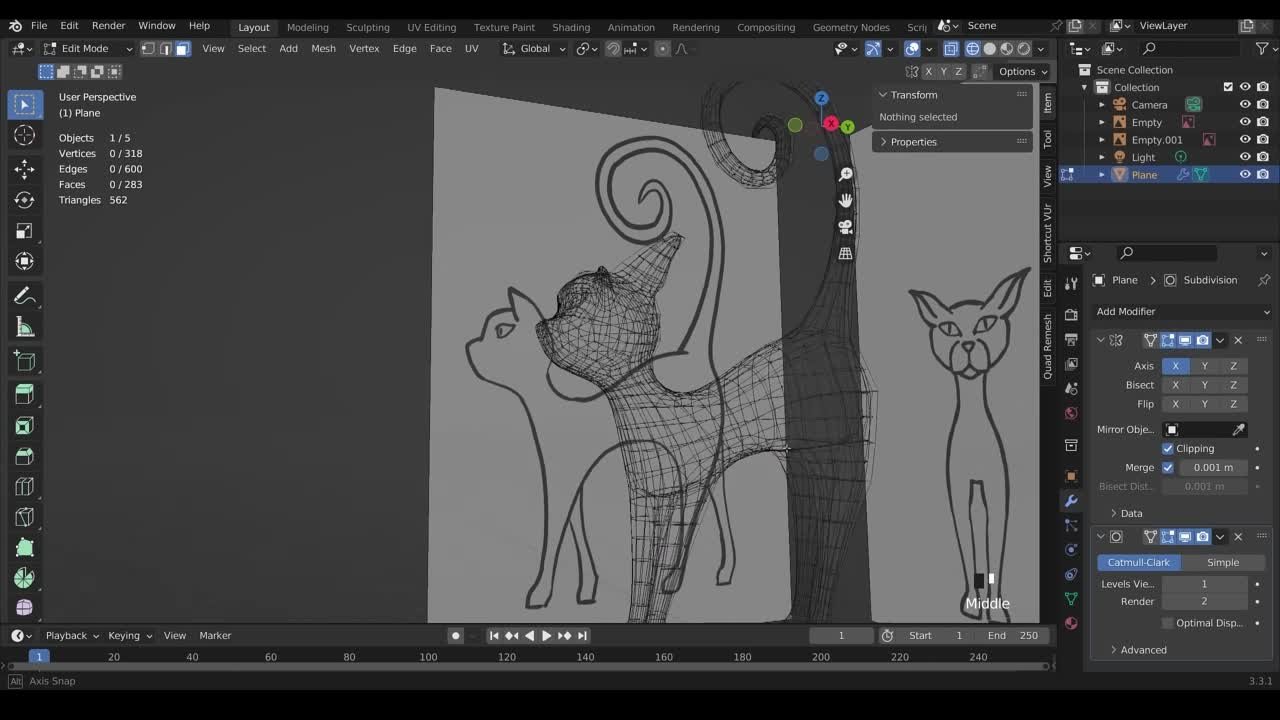This screenshot has width=1280, height=720.
Task: Switch to the Shading workspace tab
Action: 571,27
